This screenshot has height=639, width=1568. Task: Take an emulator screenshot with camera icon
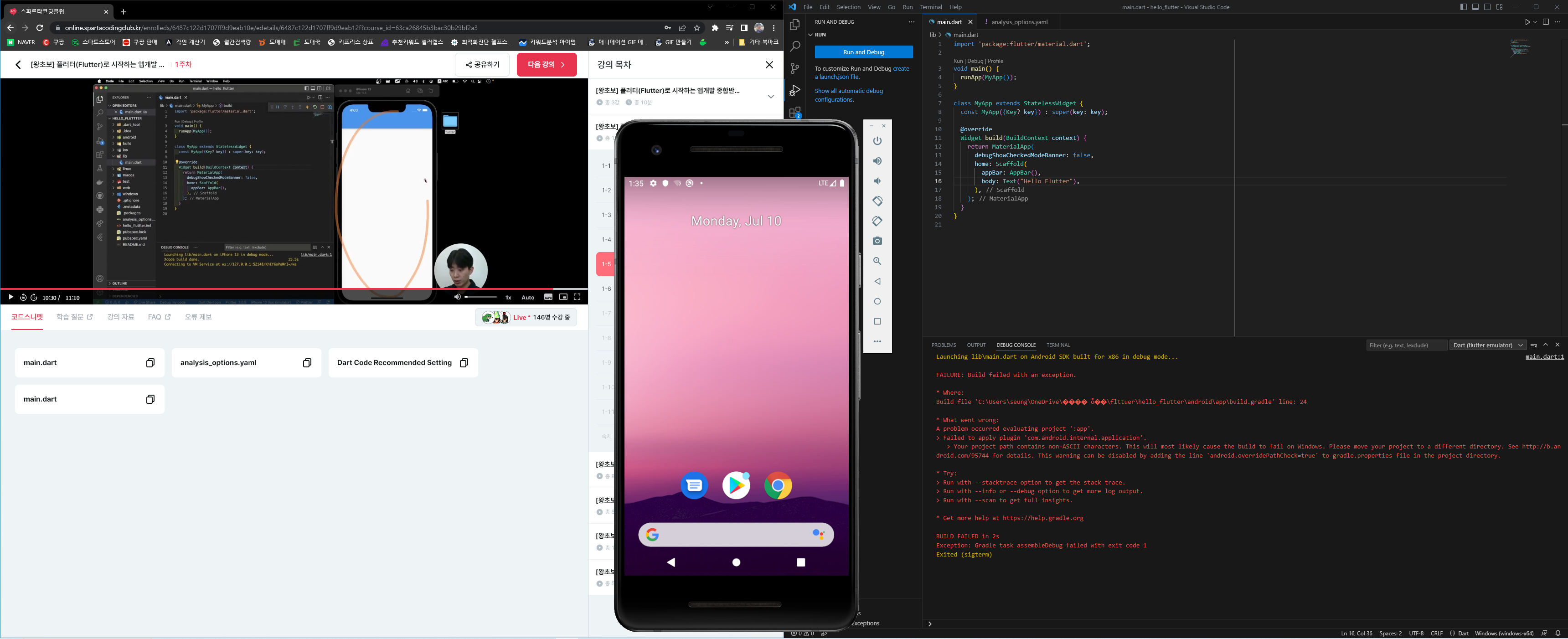(x=877, y=241)
